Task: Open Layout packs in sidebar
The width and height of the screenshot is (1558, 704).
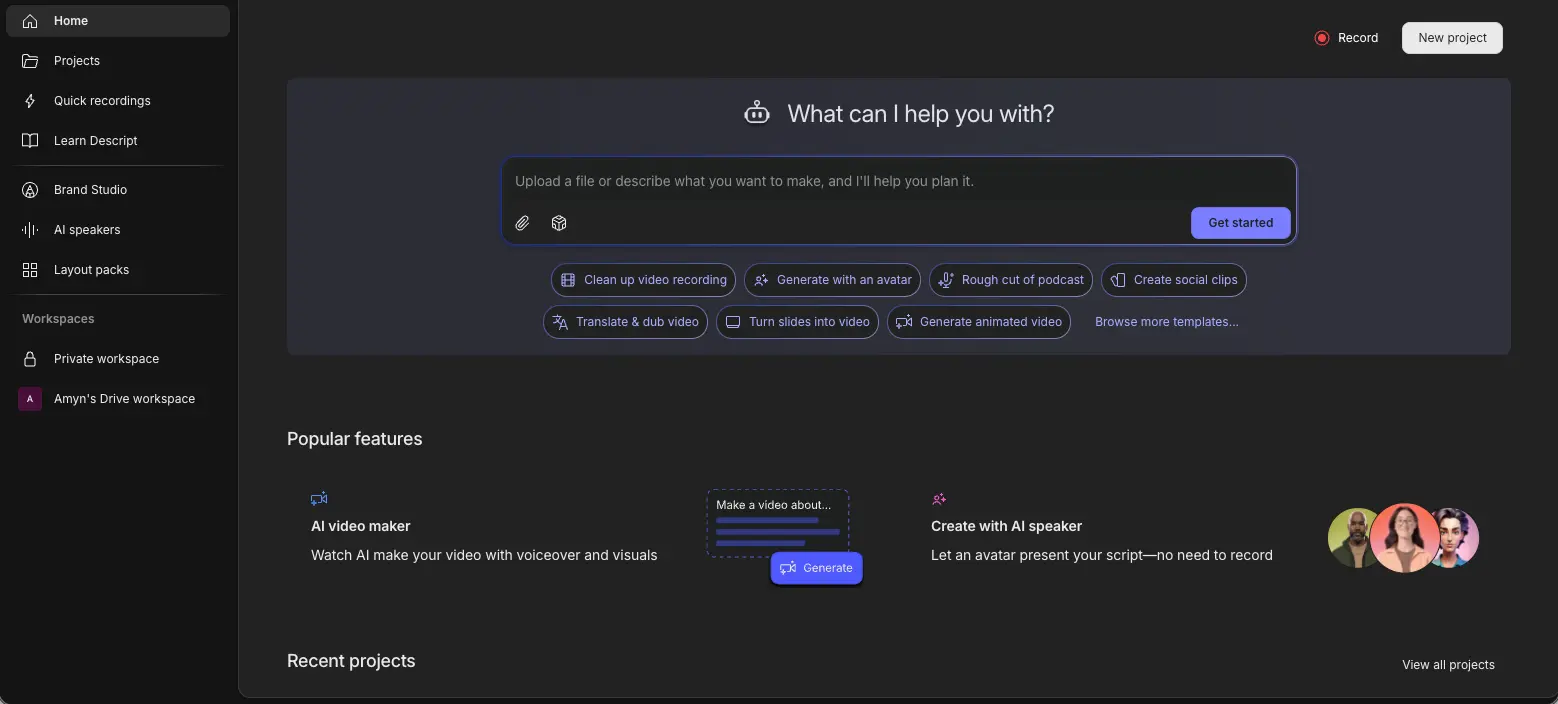Action: [91, 270]
